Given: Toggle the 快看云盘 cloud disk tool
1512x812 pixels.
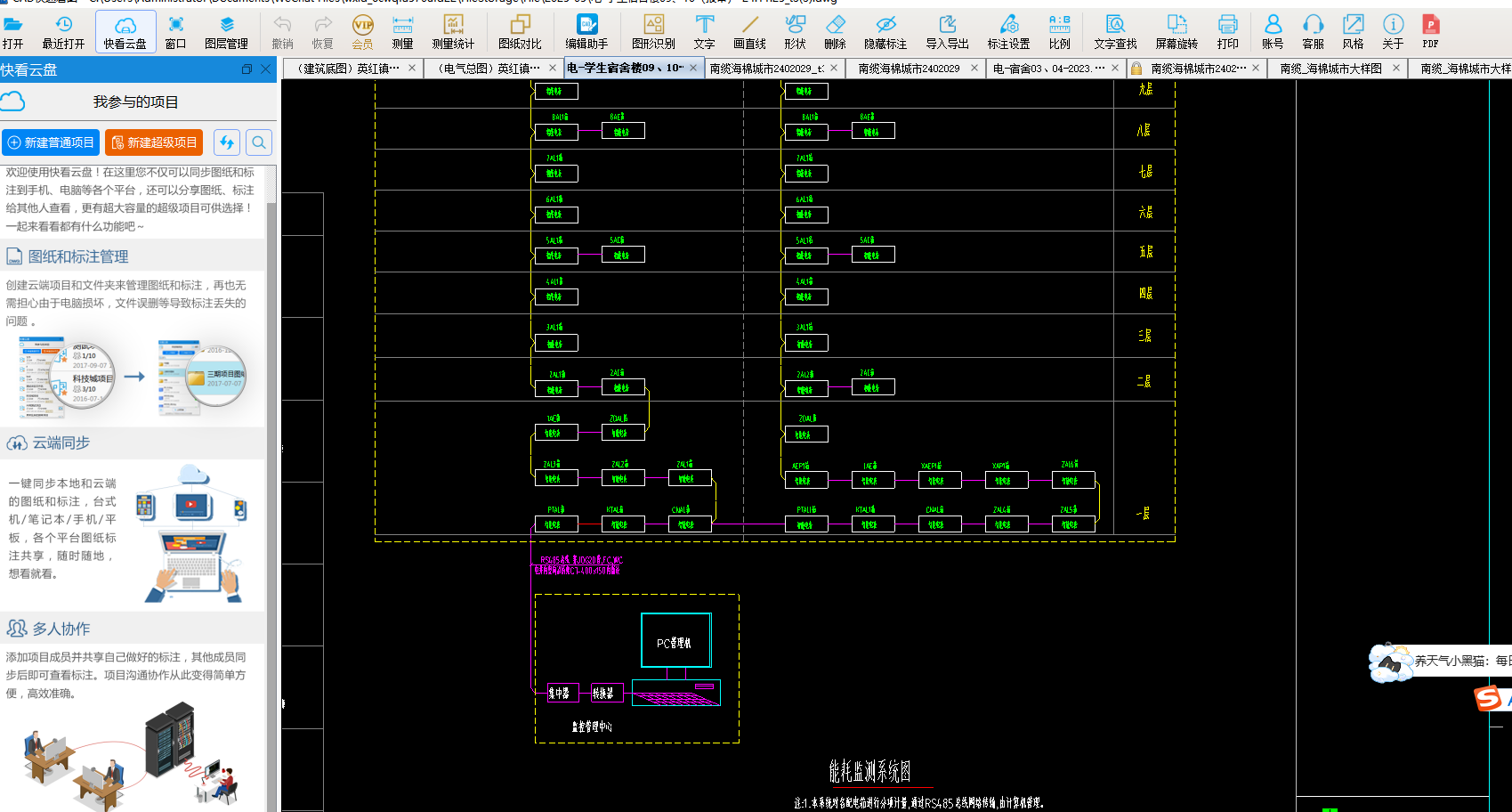Looking at the screenshot, I should 125,32.
